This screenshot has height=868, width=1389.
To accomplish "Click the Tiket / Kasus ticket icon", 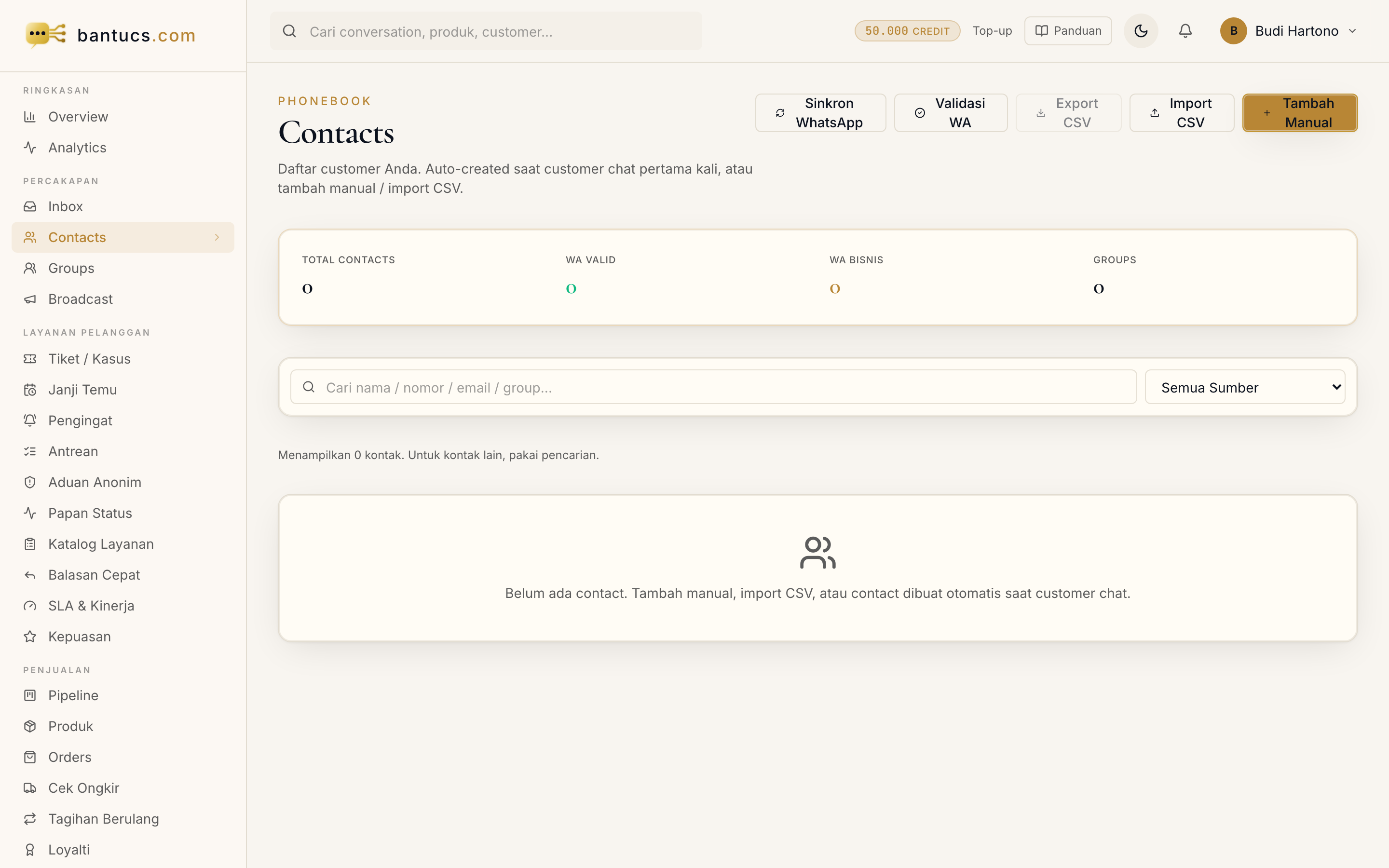I will point(30,359).
